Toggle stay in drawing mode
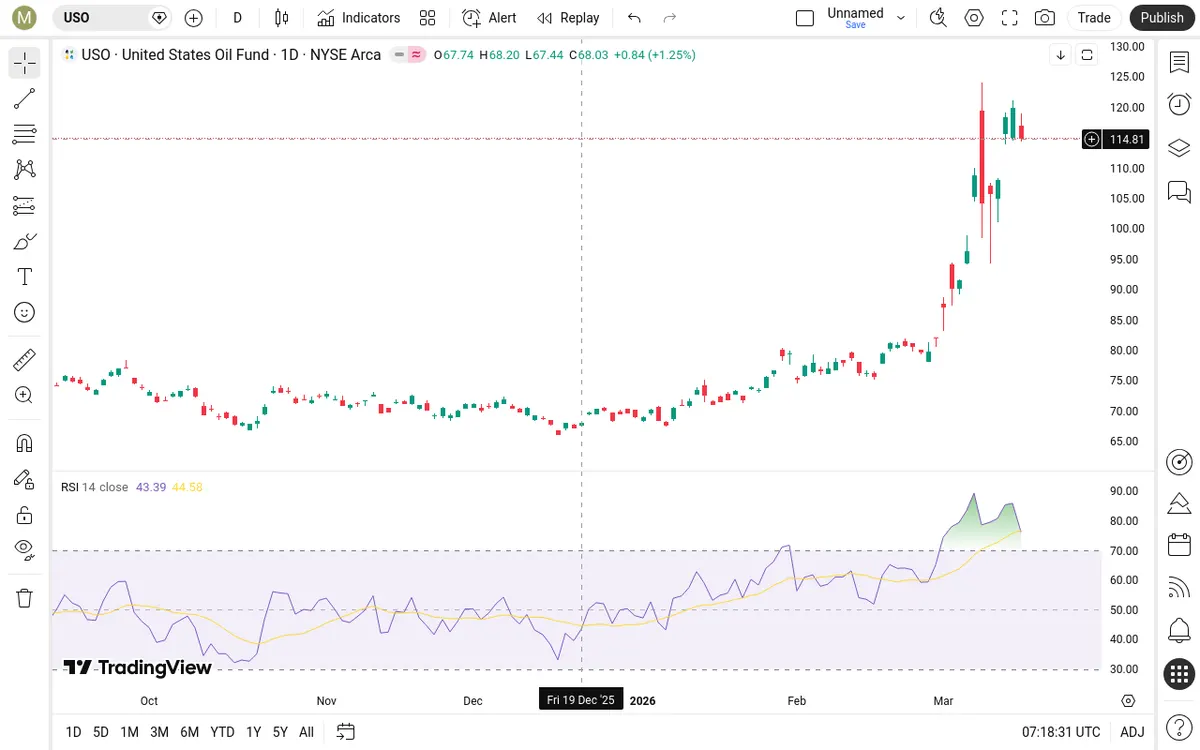The image size is (1200, 750). [x=25, y=479]
